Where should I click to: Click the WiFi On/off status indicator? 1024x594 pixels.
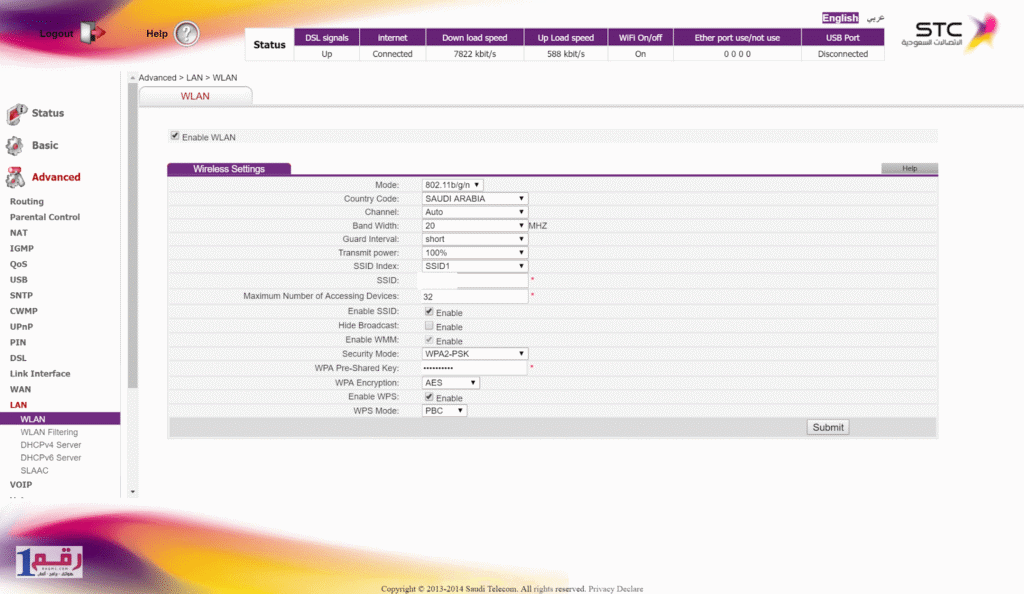[x=640, y=36]
